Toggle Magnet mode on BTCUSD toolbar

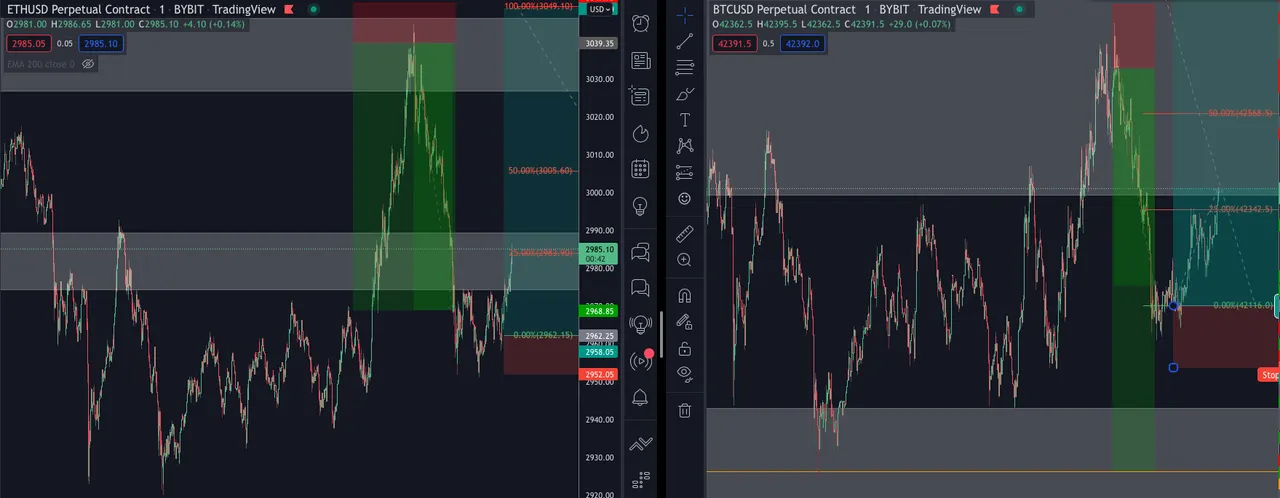click(684, 296)
